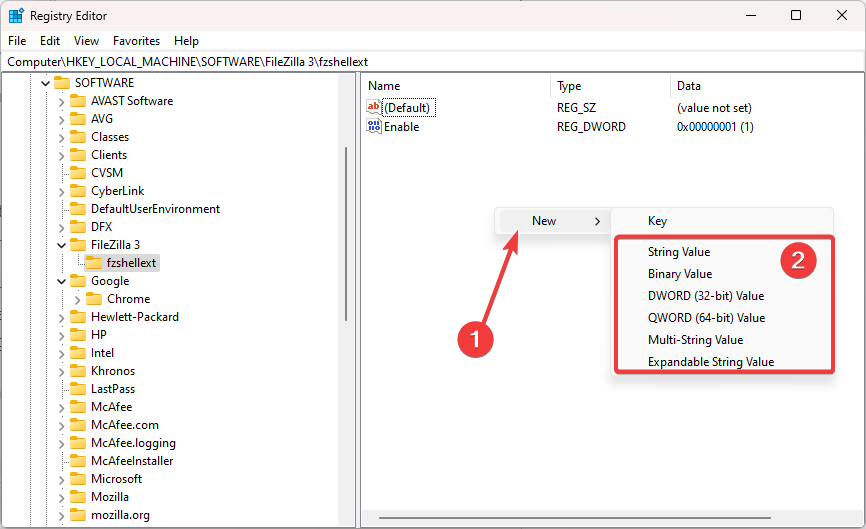
Task: Expand the CyberLink key
Action: coord(61,192)
